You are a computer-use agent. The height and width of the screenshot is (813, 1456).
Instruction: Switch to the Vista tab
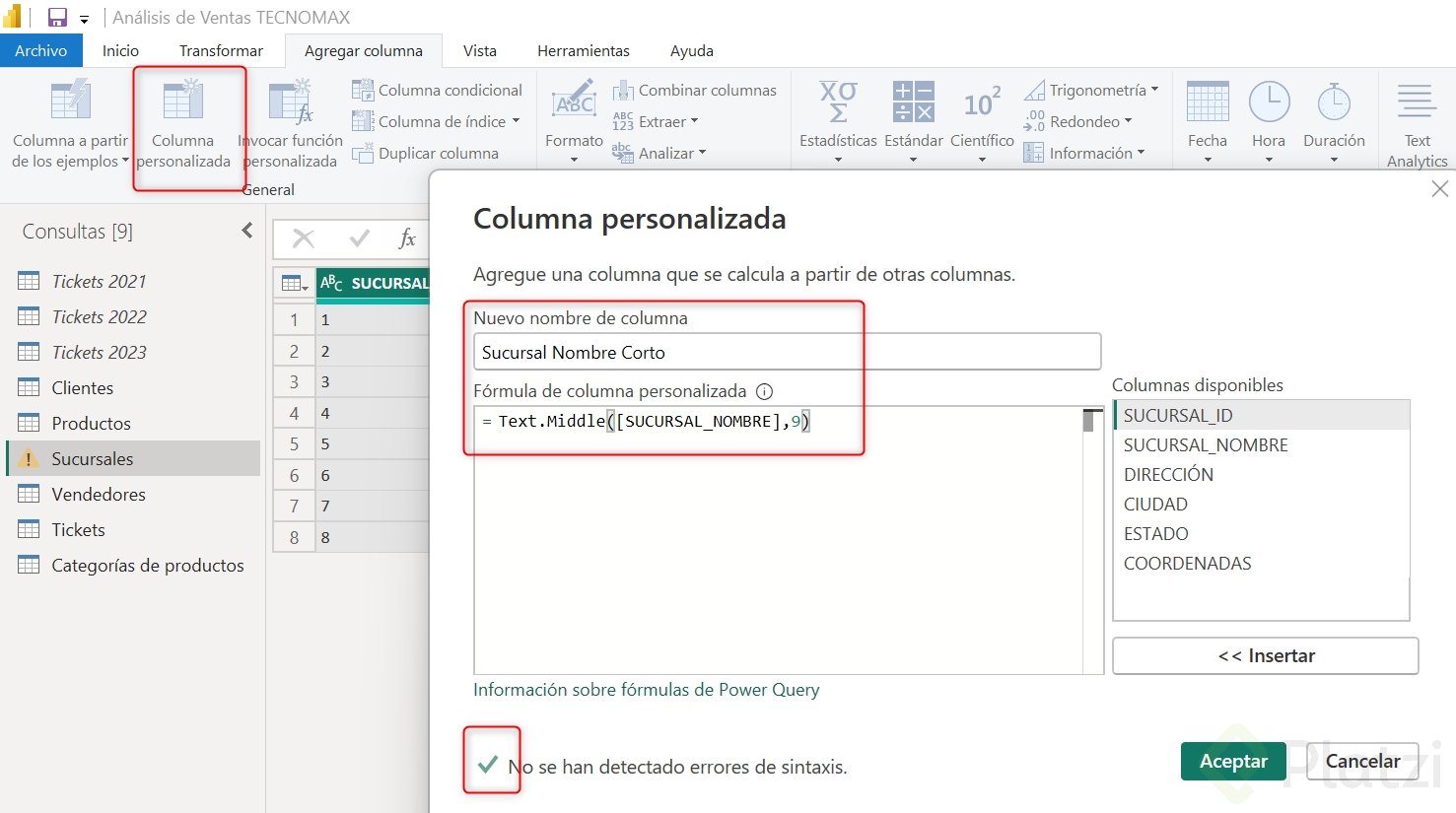click(480, 50)
